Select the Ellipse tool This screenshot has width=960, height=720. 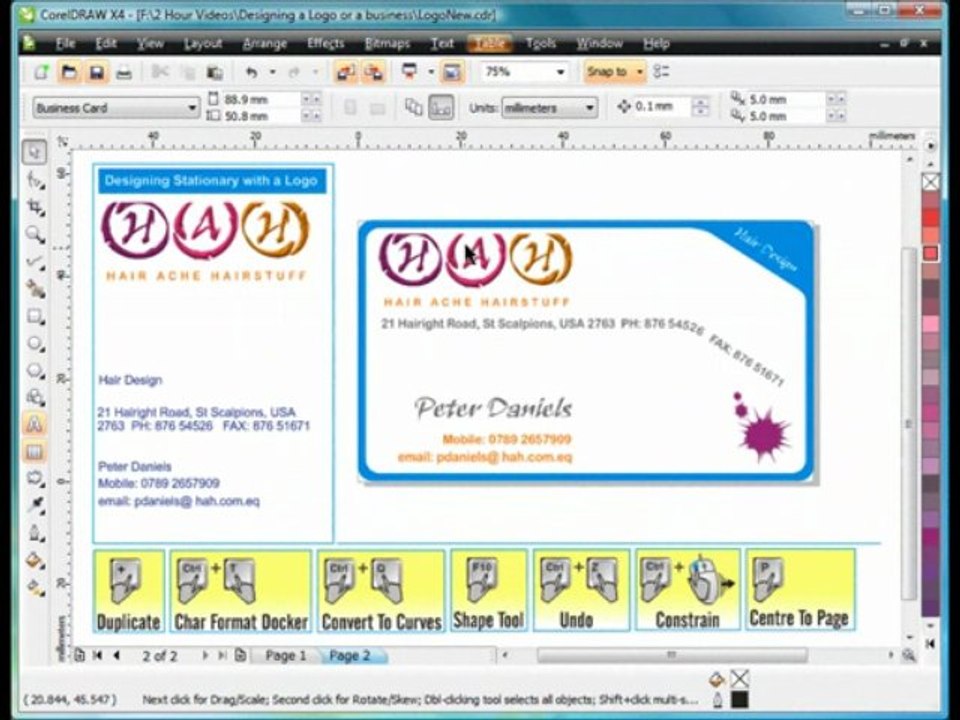[35, 343]
